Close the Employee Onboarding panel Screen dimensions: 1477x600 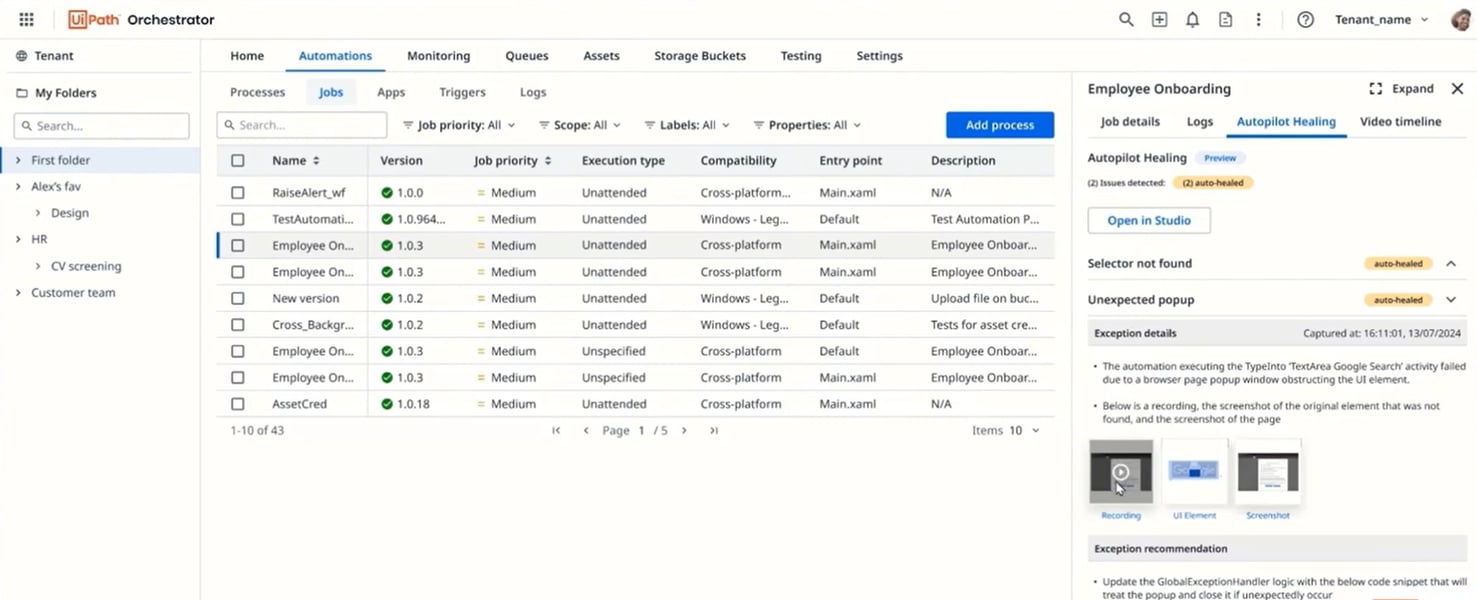1457,89
